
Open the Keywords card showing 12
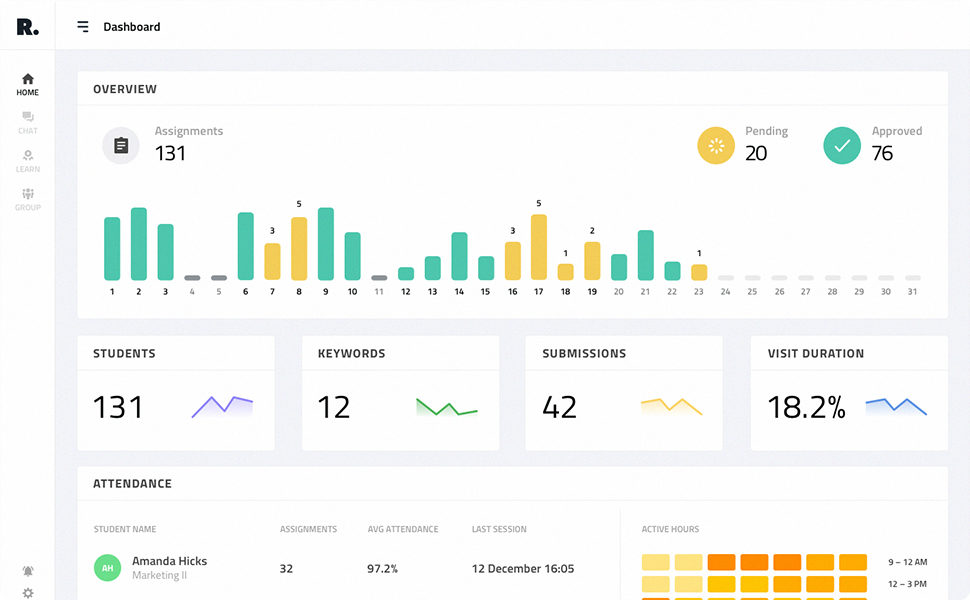click(400, 393)
